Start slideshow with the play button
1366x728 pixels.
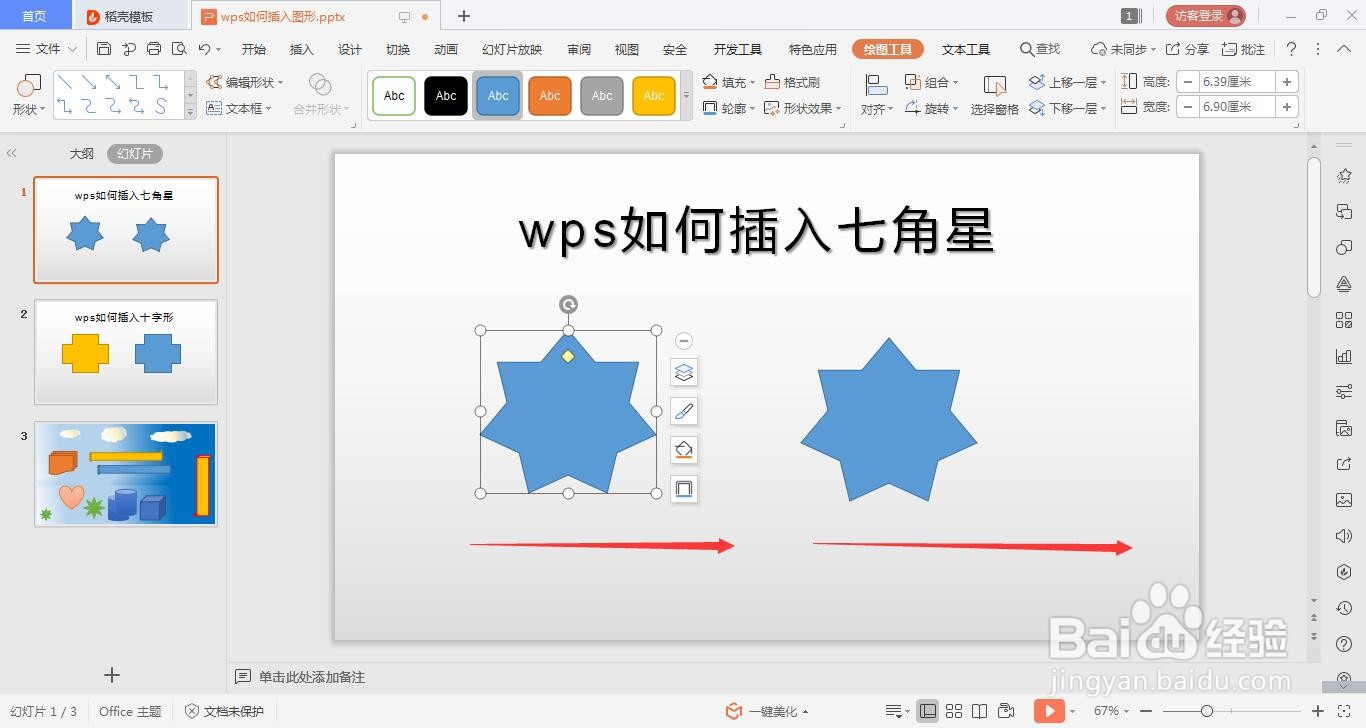point(1049,711)
